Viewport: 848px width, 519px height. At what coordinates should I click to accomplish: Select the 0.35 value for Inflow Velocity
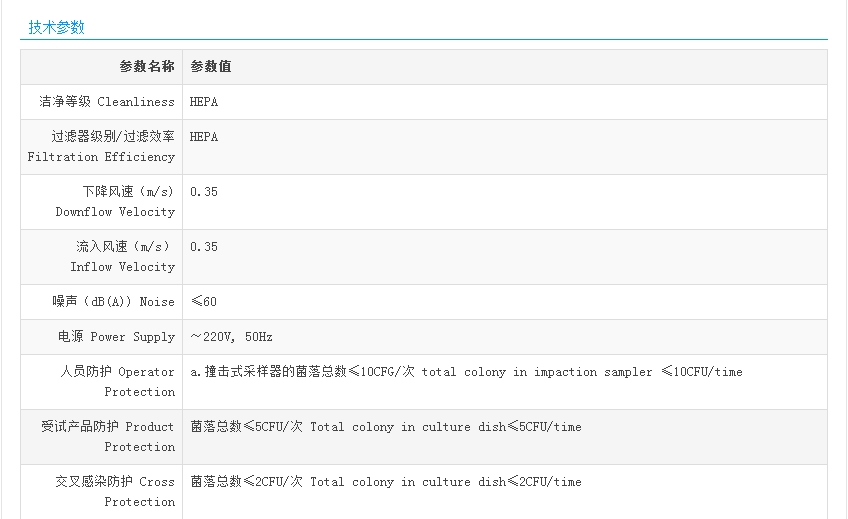pyautogui.click(x=204, y=247)
